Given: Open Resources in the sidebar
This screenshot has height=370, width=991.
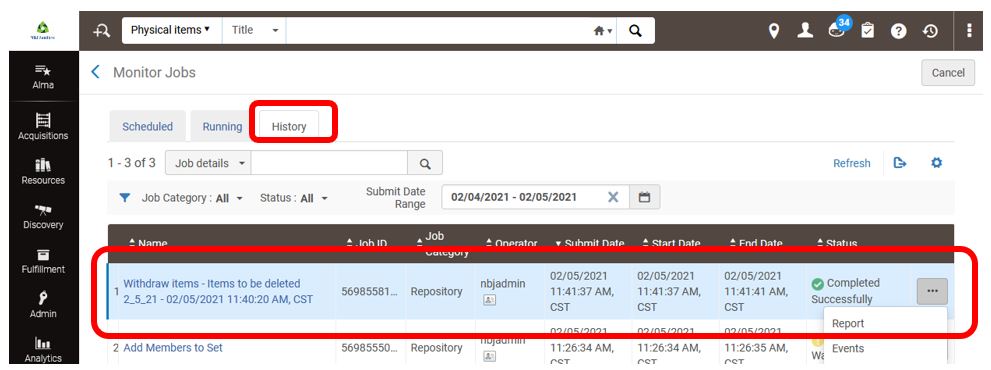Looking at the screenshot, I should click(43, 171).
